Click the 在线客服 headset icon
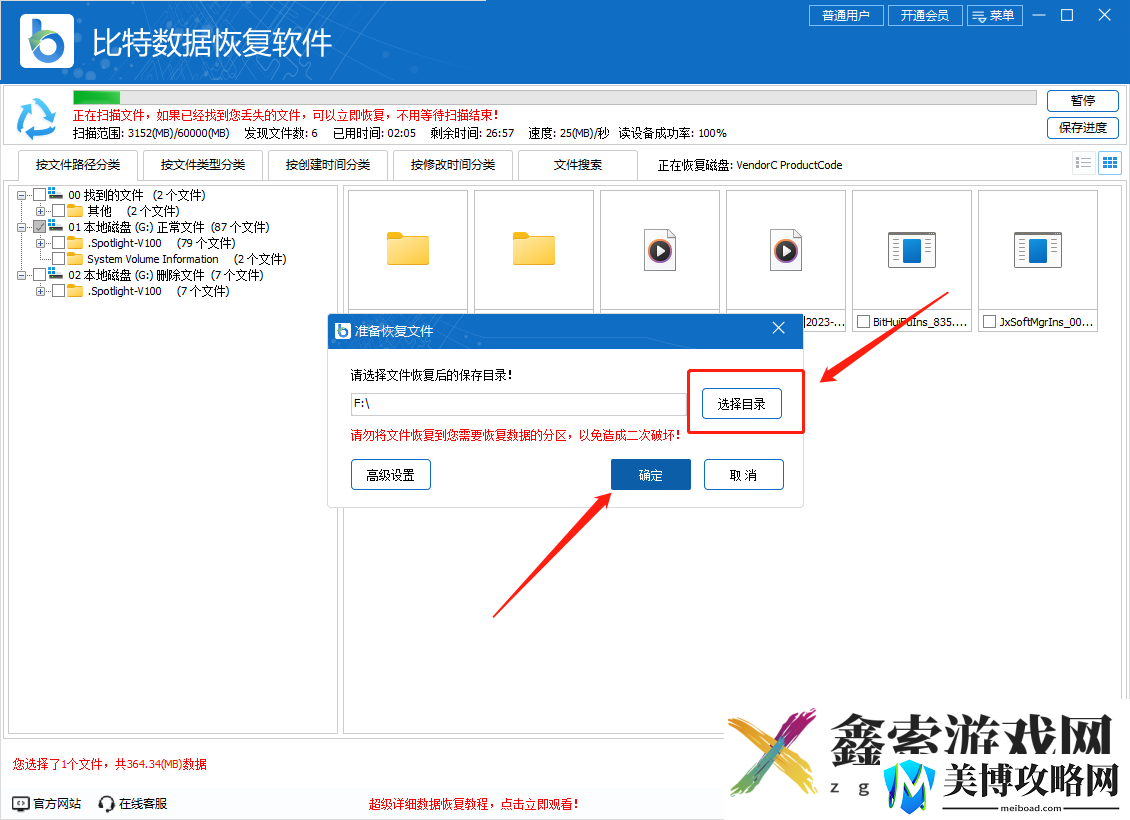Screen dimensions: 1130x820 [x=106, y=803]
